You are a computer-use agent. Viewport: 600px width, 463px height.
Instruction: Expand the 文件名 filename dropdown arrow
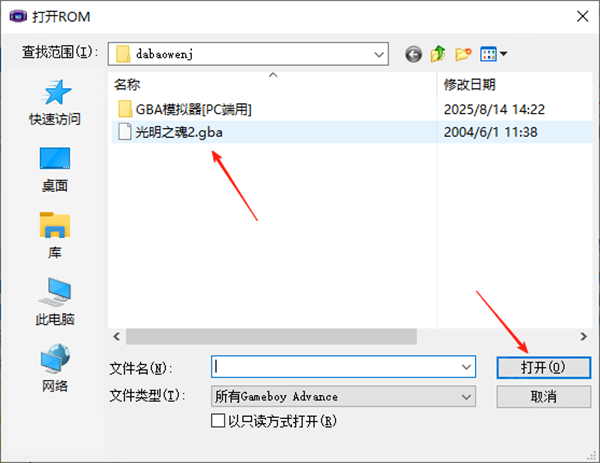(x=466, y=367)
